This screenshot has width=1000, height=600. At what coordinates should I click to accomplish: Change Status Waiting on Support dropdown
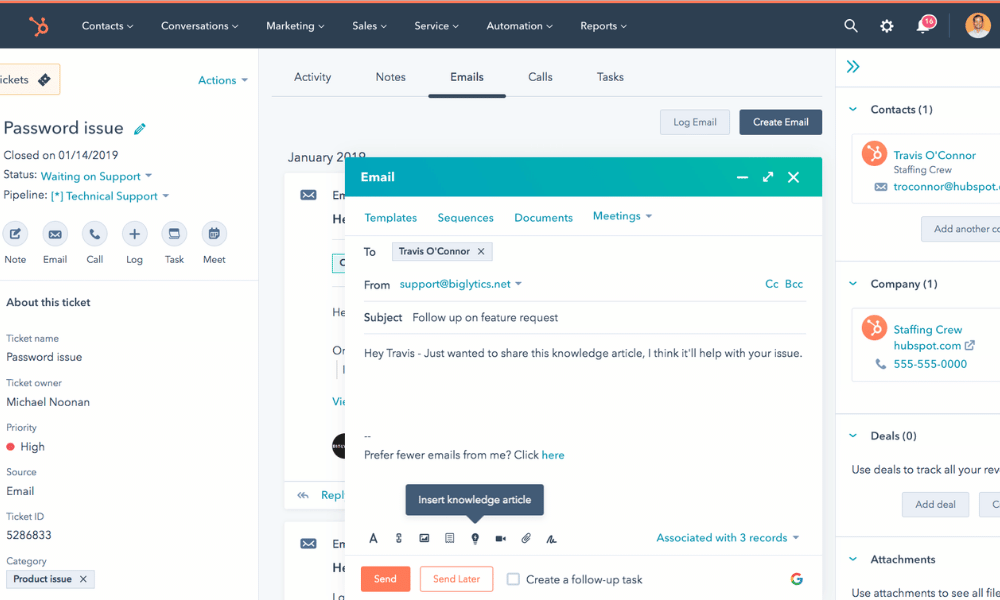click(96, 176)
